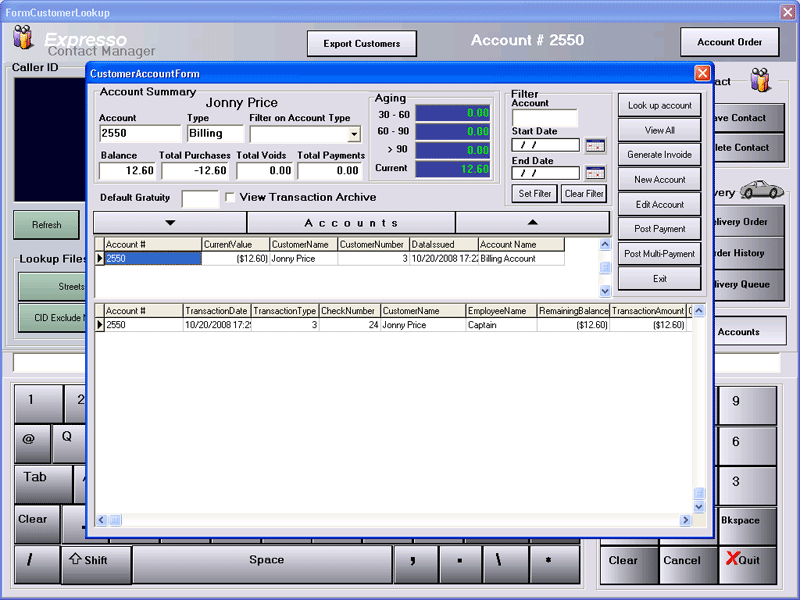Click the Default Gratuity input field
The width and height of the screenshot is (800, 600).
[x=199, y=198]
